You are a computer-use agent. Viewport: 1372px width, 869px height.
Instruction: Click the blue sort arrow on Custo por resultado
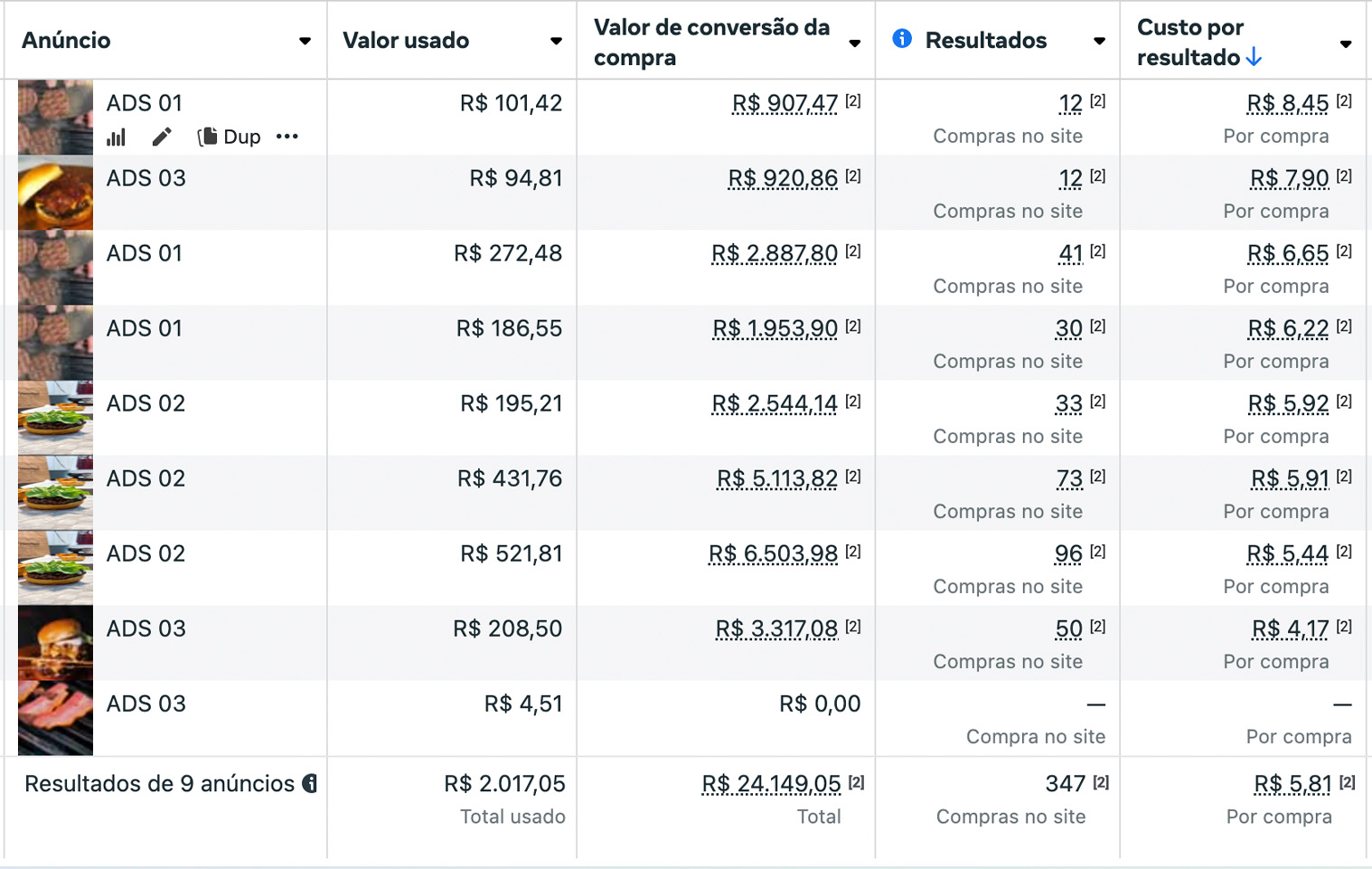click(1254, 58)
